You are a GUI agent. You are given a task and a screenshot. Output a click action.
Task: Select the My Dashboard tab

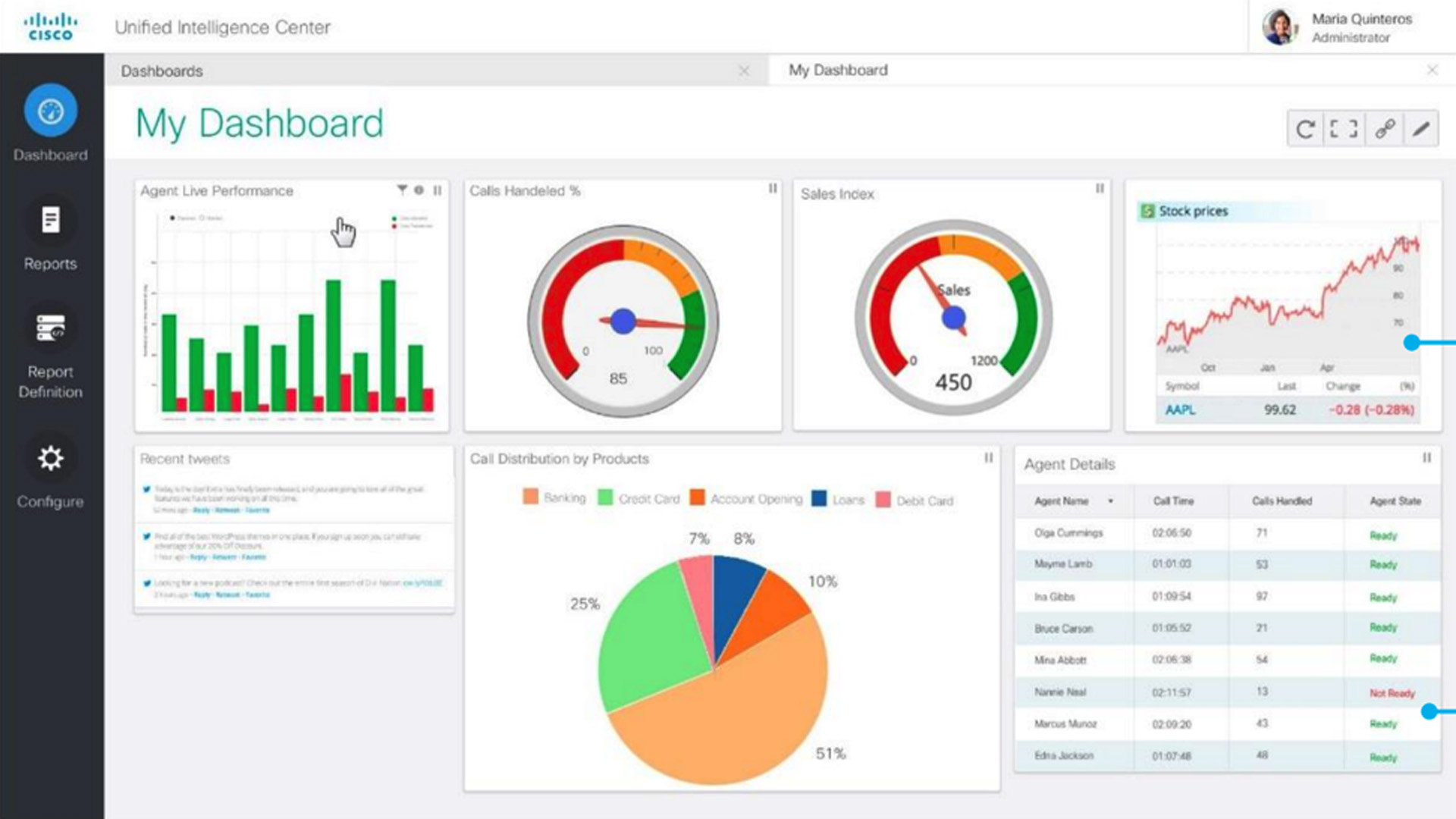coord(838,71)
